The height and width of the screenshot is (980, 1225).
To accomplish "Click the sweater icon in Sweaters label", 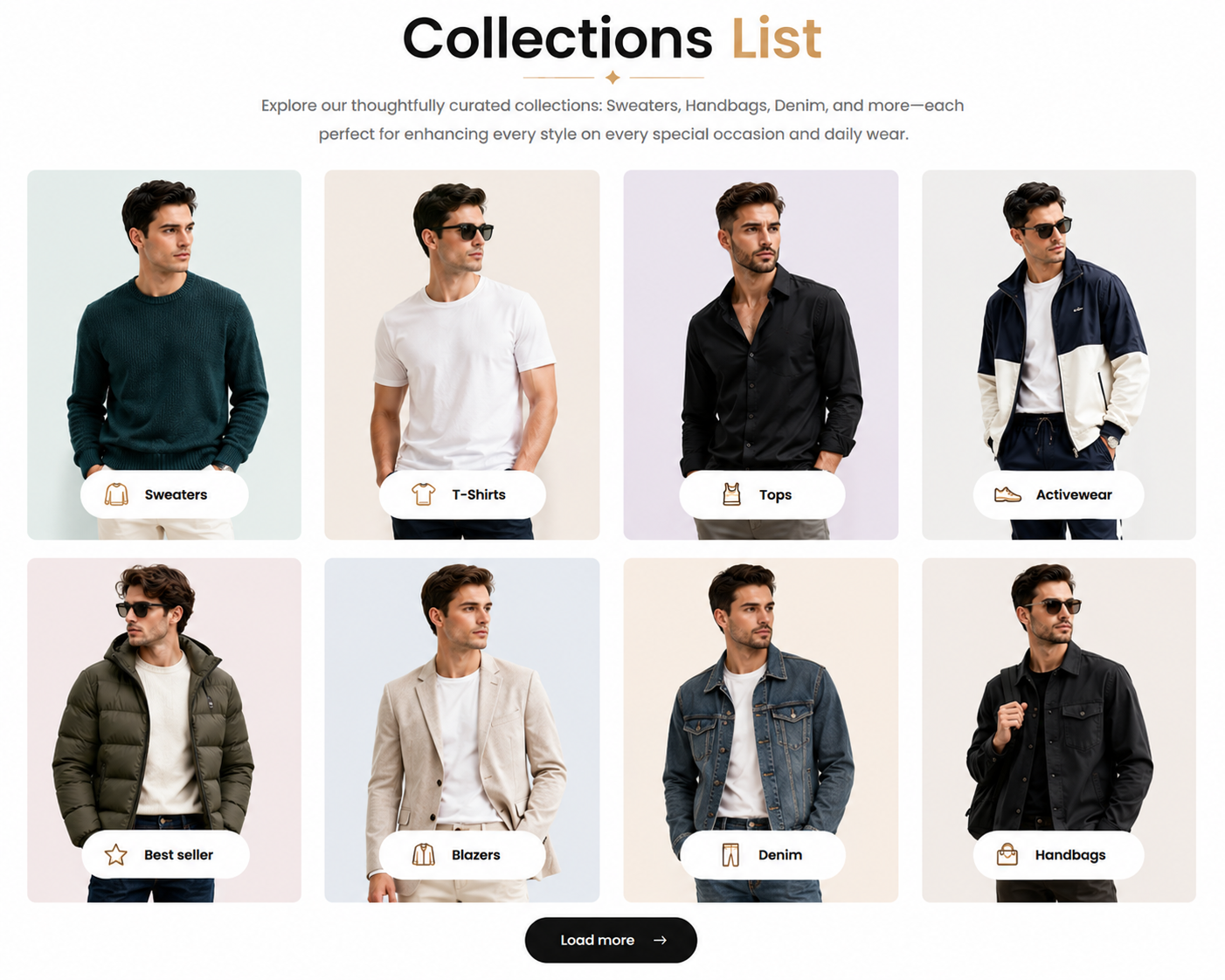I will pos(116,494).
